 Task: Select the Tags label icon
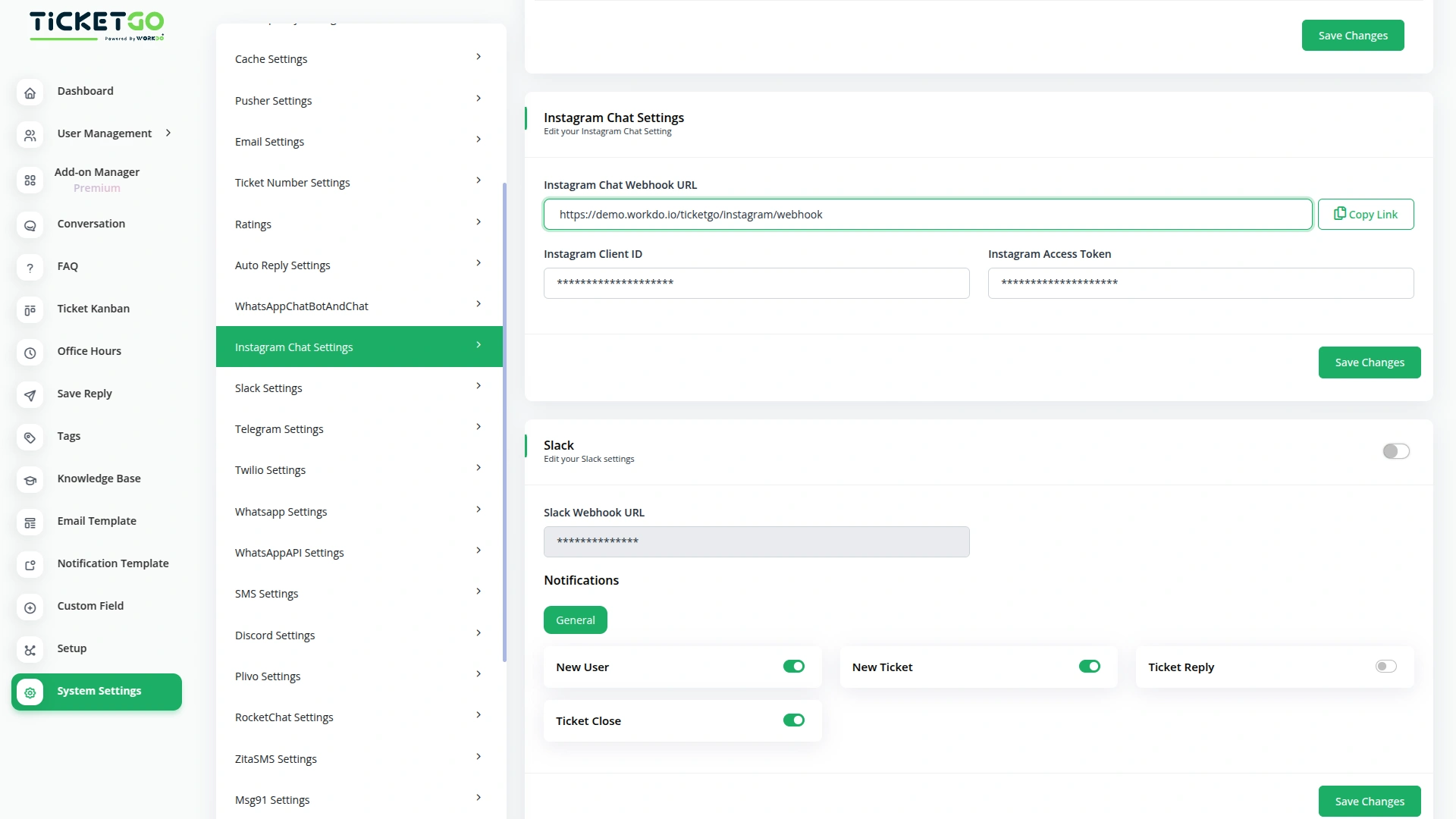point(30,438)
